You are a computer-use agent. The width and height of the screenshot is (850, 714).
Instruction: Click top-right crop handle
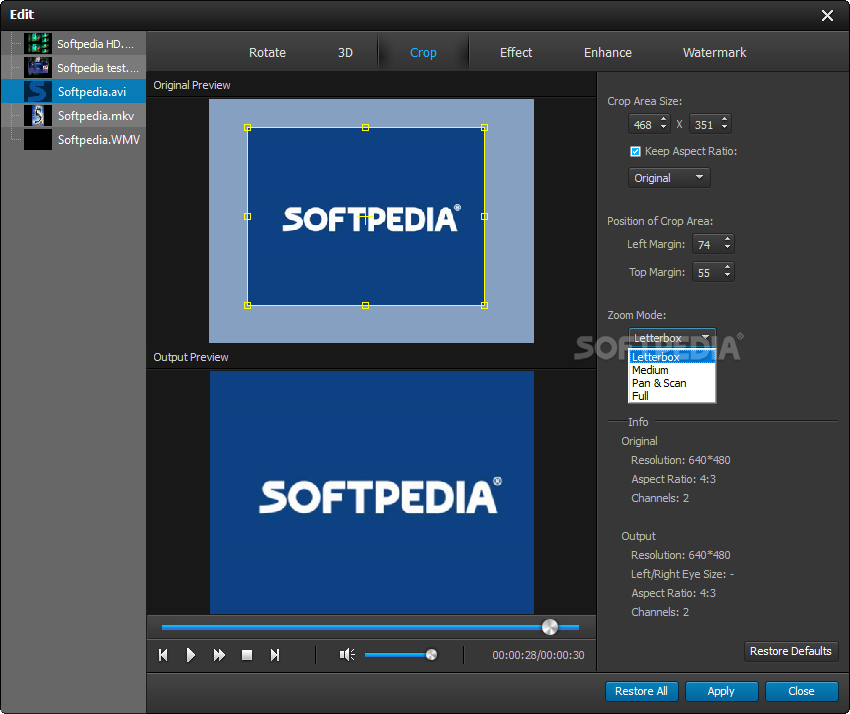[485, 127]
